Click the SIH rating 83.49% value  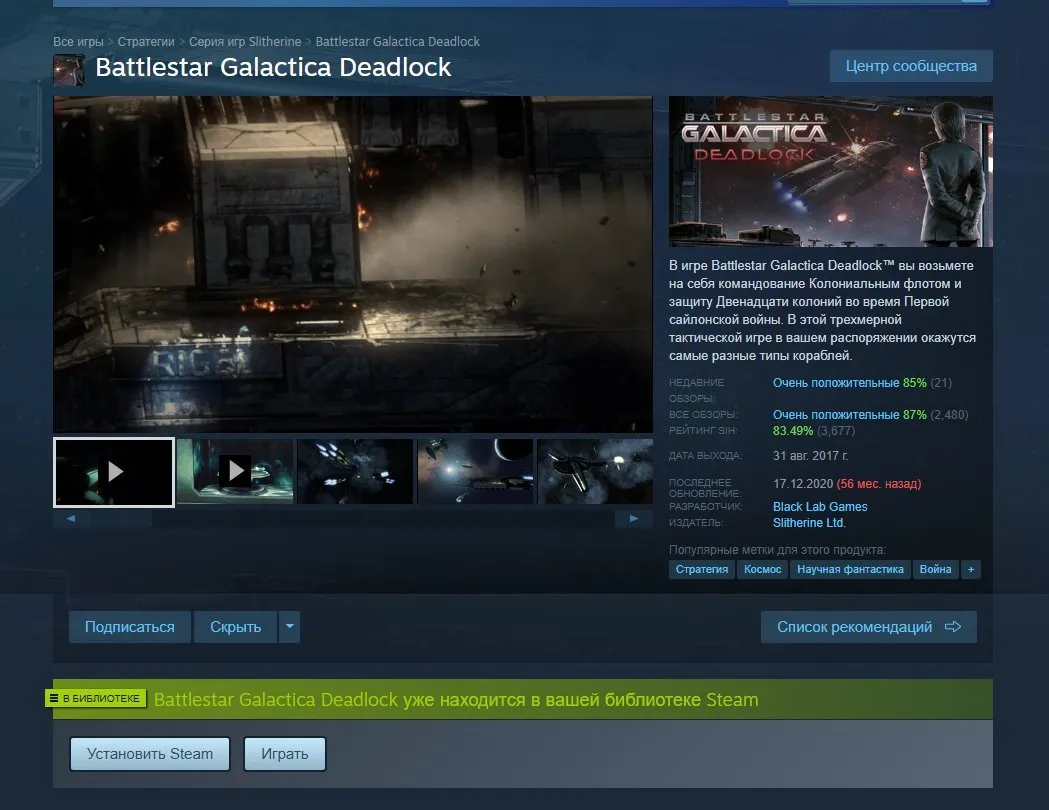pyautogui.click(x=793, y=431)
